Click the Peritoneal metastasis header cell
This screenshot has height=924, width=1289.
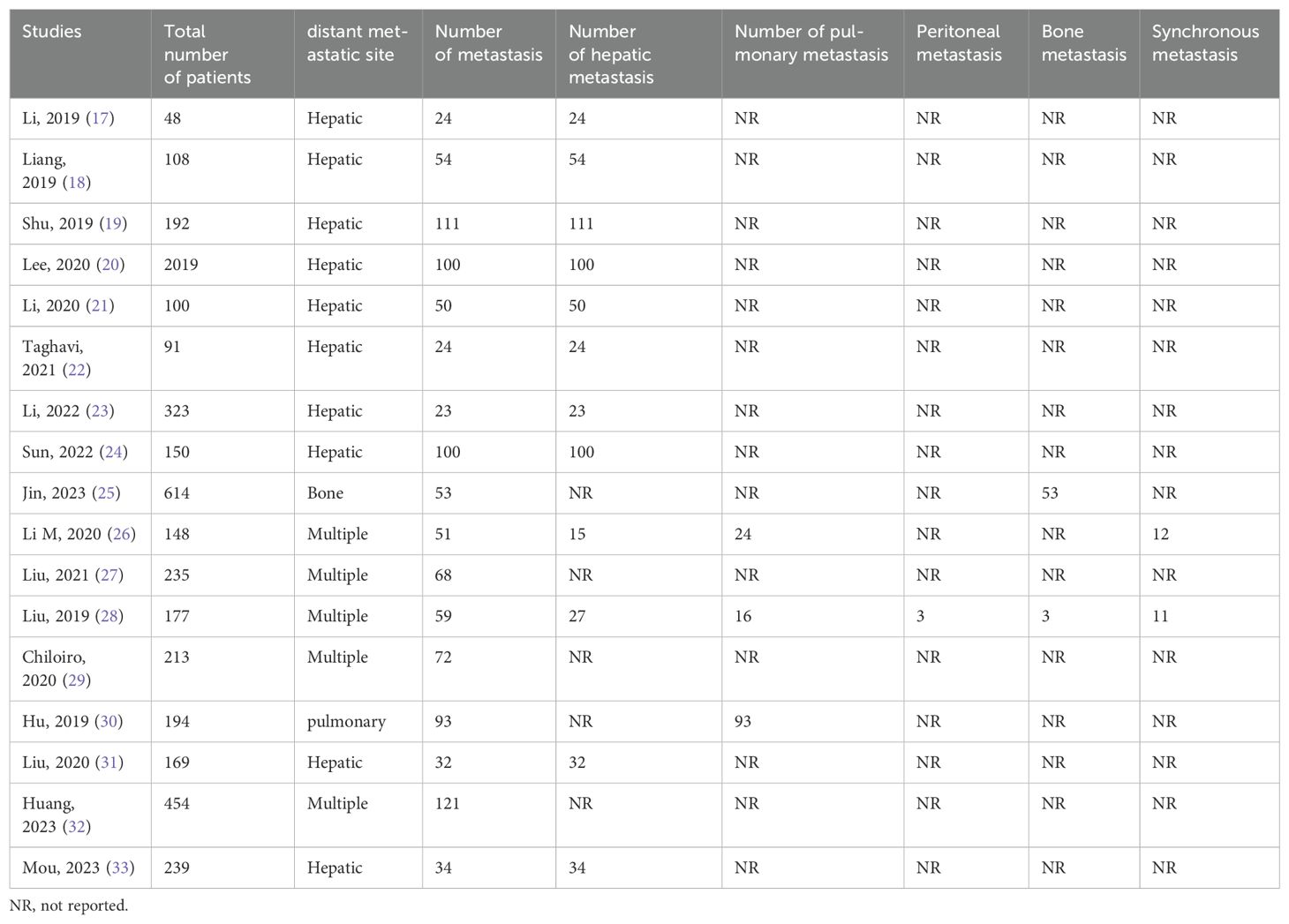(959, 43)
